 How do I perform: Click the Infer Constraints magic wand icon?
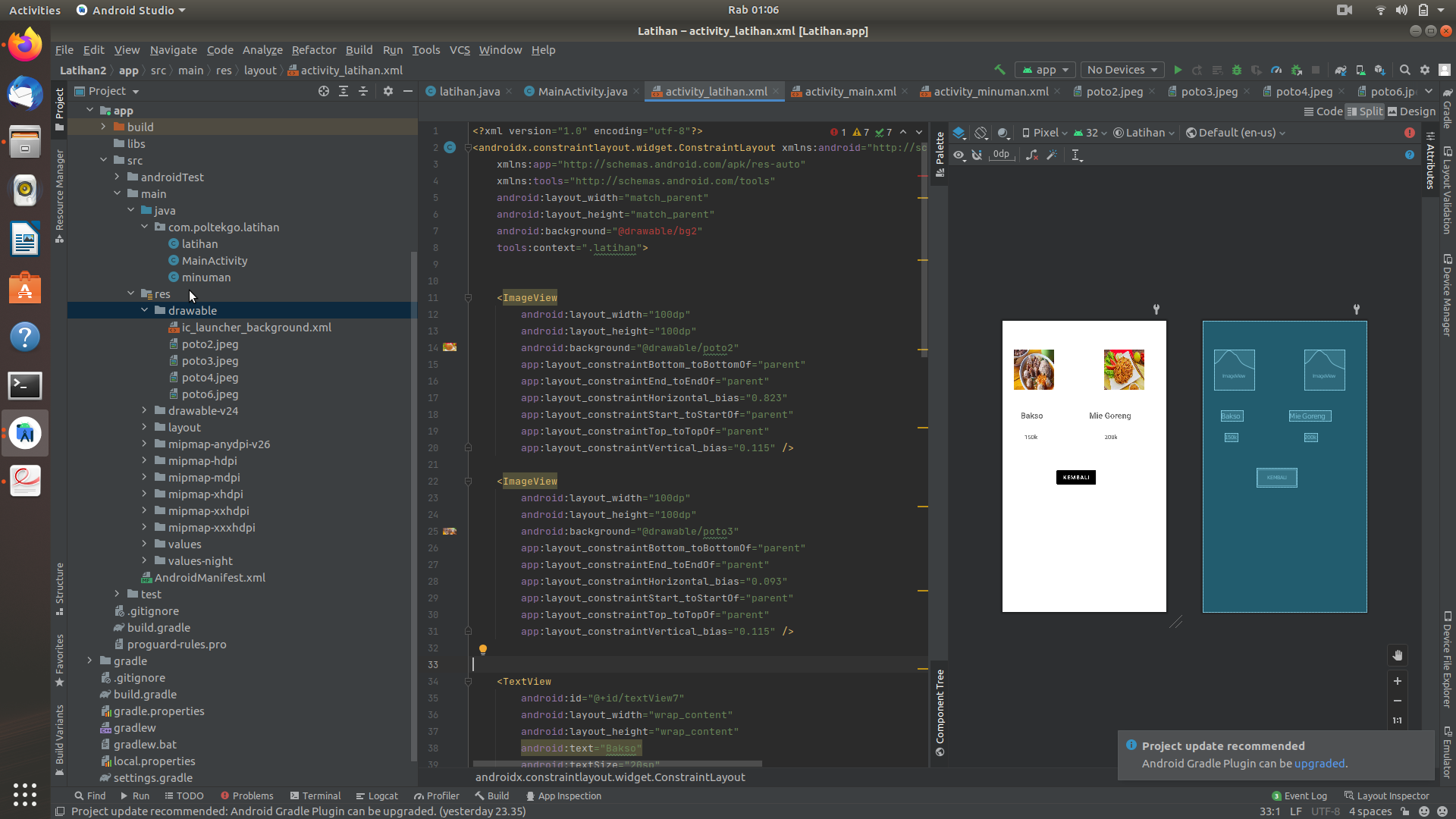tap(1052, 155)
